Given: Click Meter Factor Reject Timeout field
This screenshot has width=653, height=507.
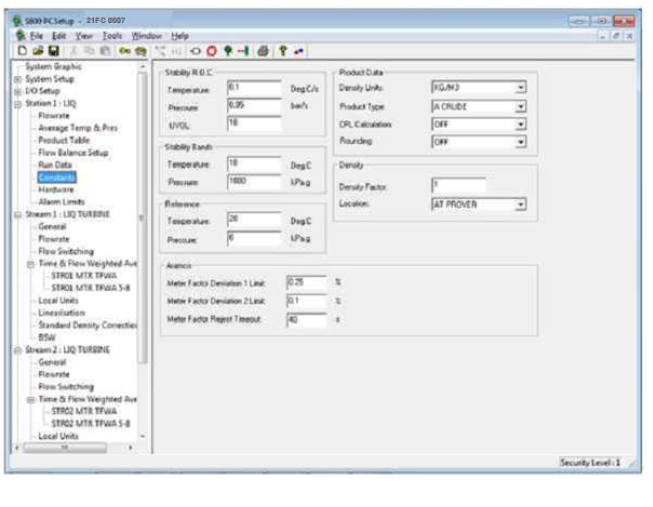Looking at the screenshot, I should pyautogui.click(x=306, y=320).
